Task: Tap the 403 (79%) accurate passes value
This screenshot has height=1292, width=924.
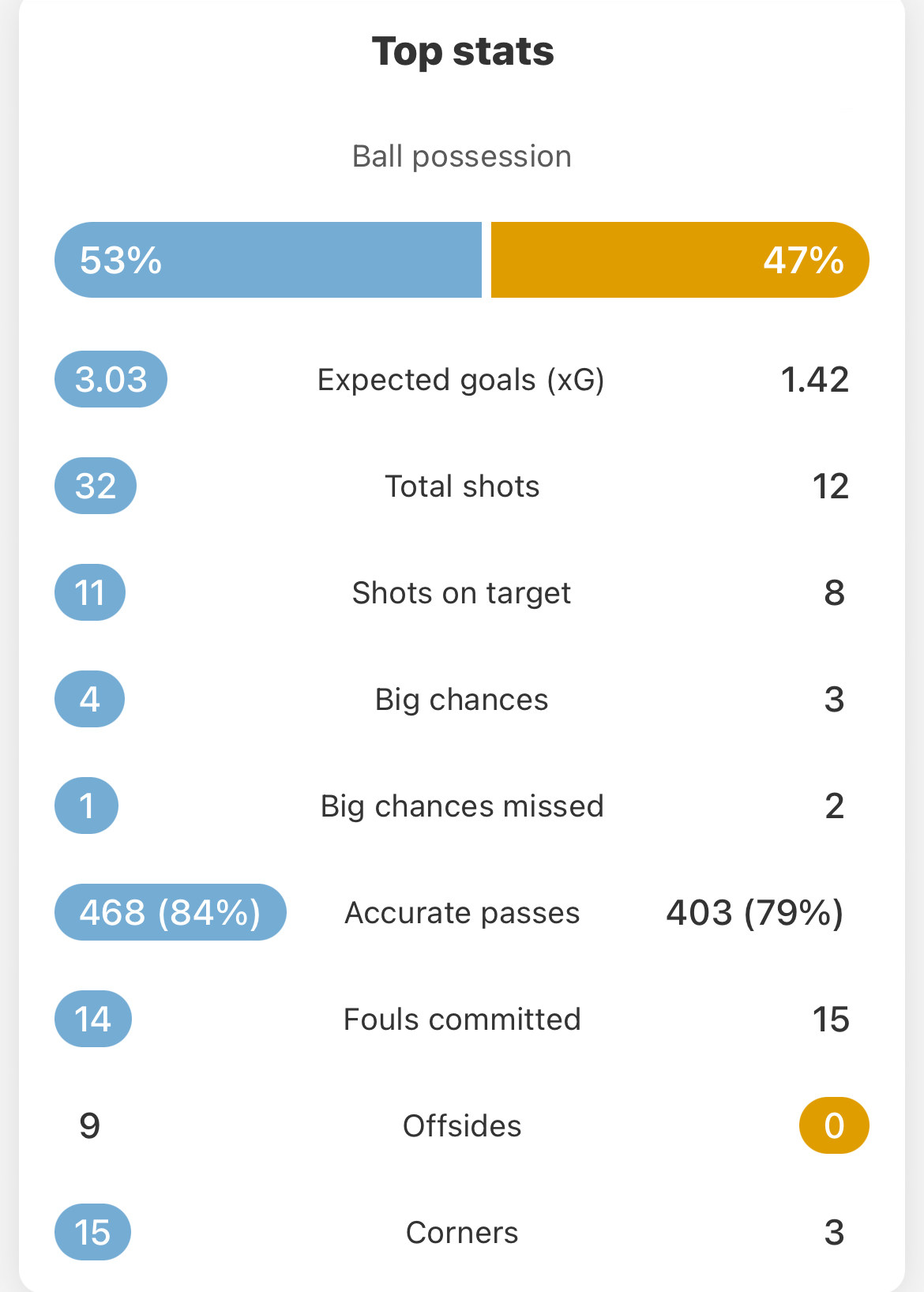Action: pyautogui.click(x=755, y=913)
